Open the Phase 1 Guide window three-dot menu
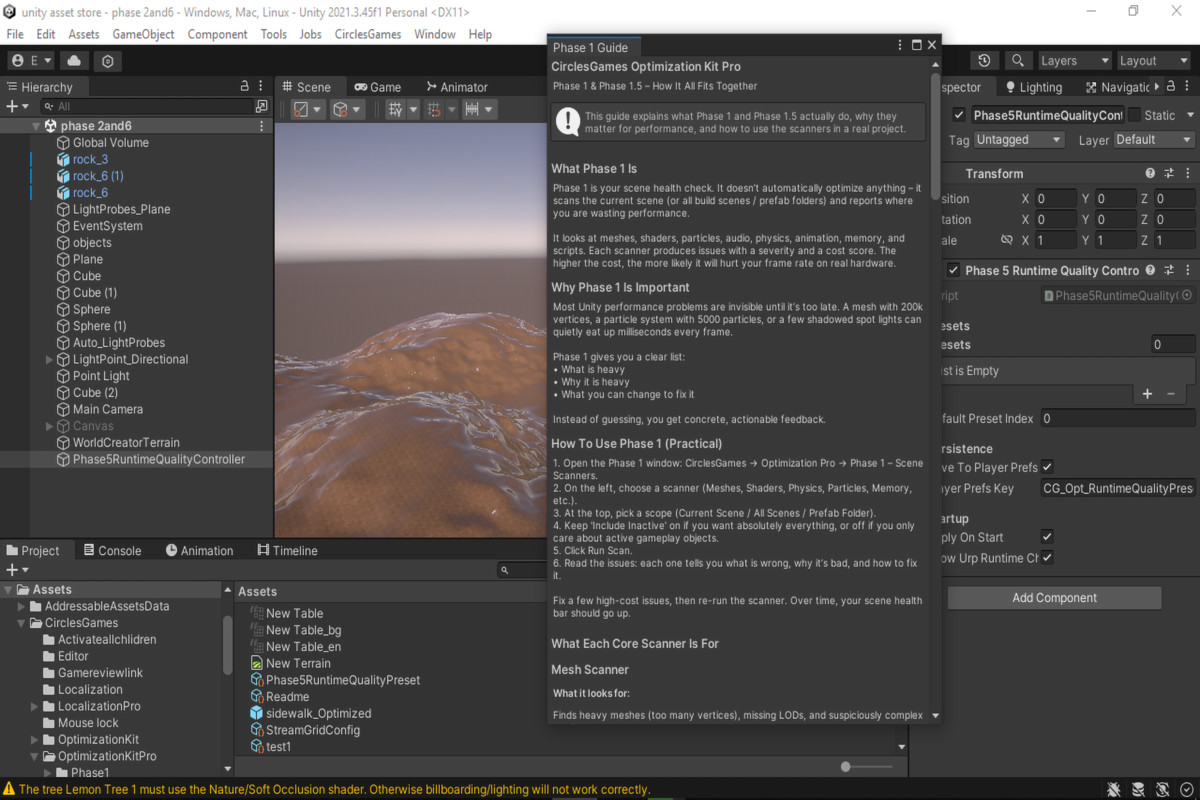1200x800 pixels. 901,46
